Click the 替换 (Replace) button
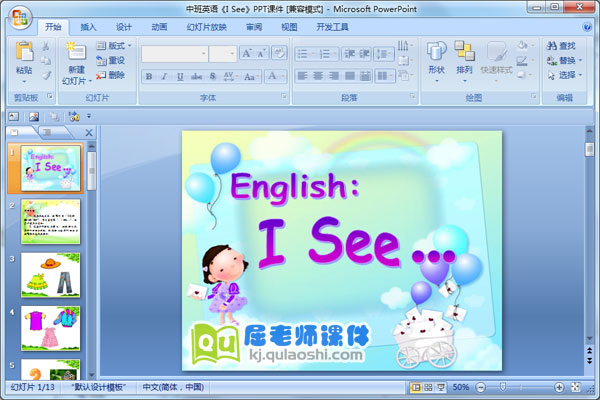The height and width of the screenshot is (400, 600). tap(564, 60)
